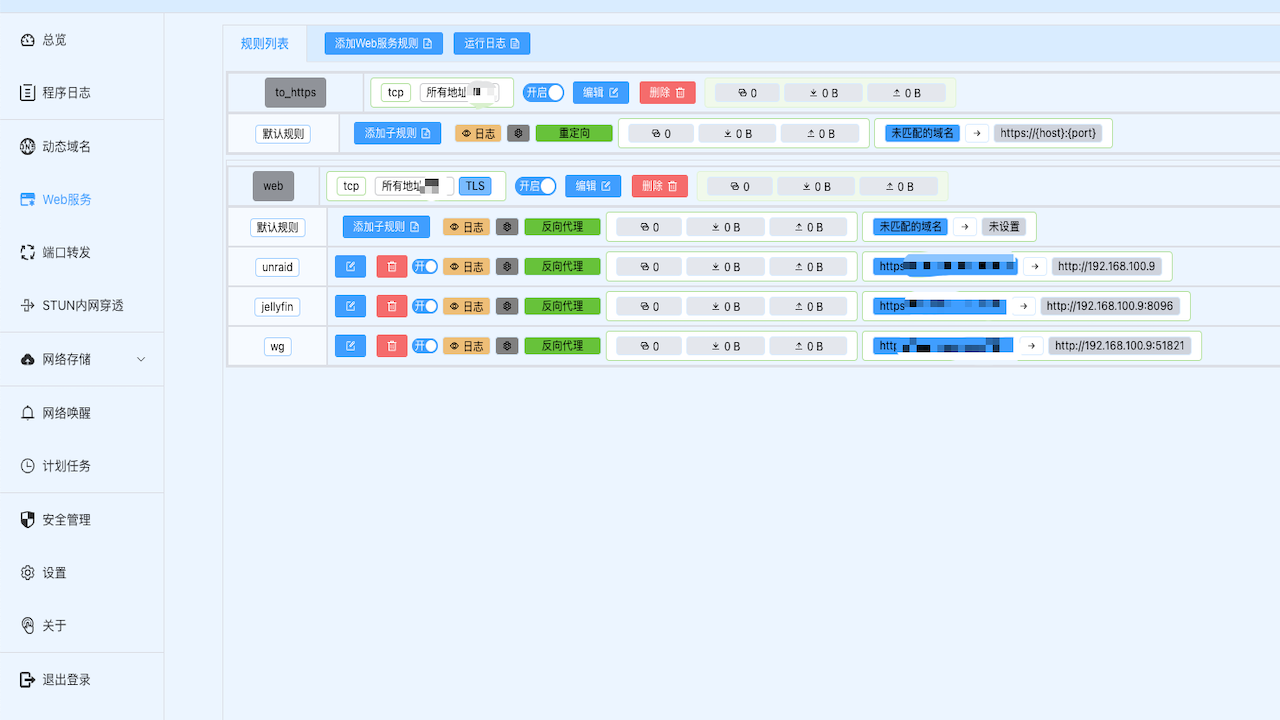Click the red 删除 button for web rule

pos(659,186)
